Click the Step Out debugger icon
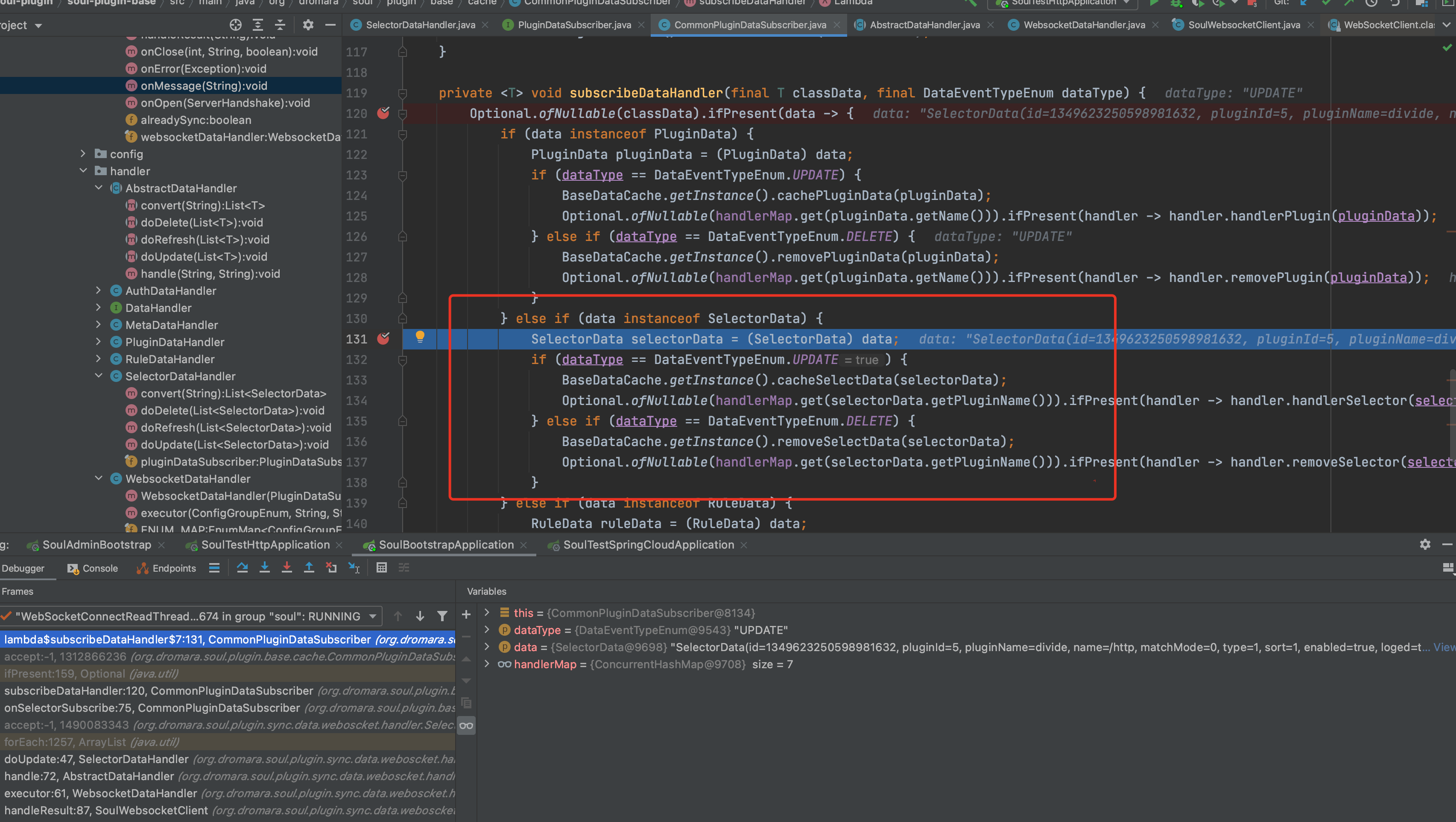 point(309,567)
